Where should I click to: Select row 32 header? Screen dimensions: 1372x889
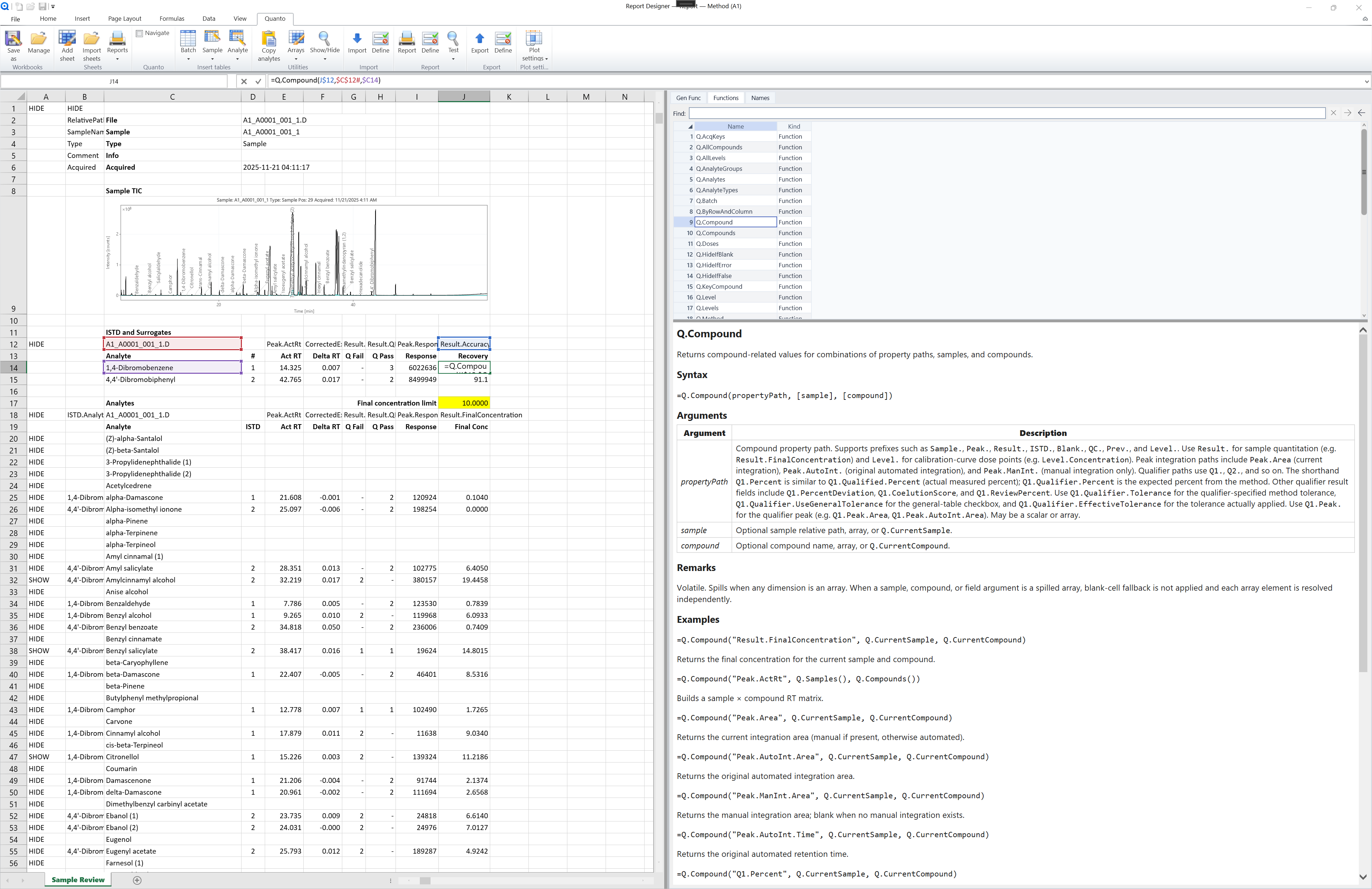[x=13, y=580]
